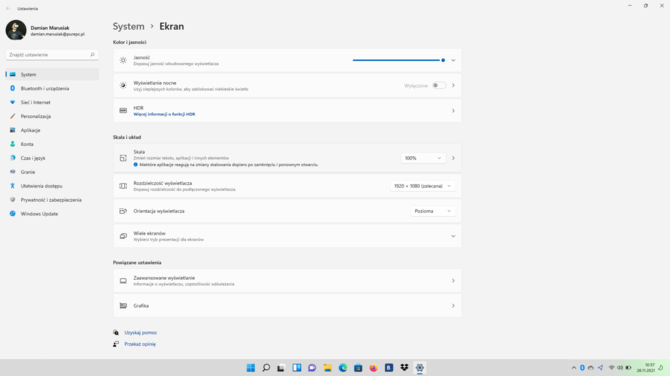
Task: Click the Orientacja wyświetlacza icon
Action: click(x=123, y=211)
